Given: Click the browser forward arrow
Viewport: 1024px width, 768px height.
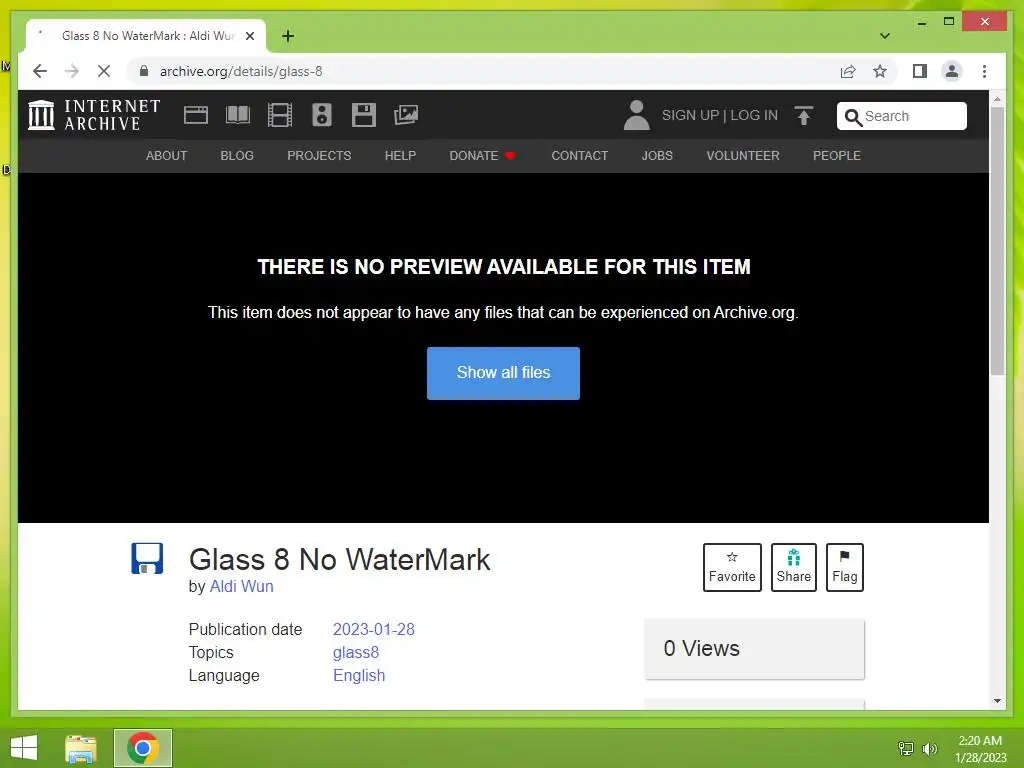Looking at the screenshot, I should coord(72,71).
